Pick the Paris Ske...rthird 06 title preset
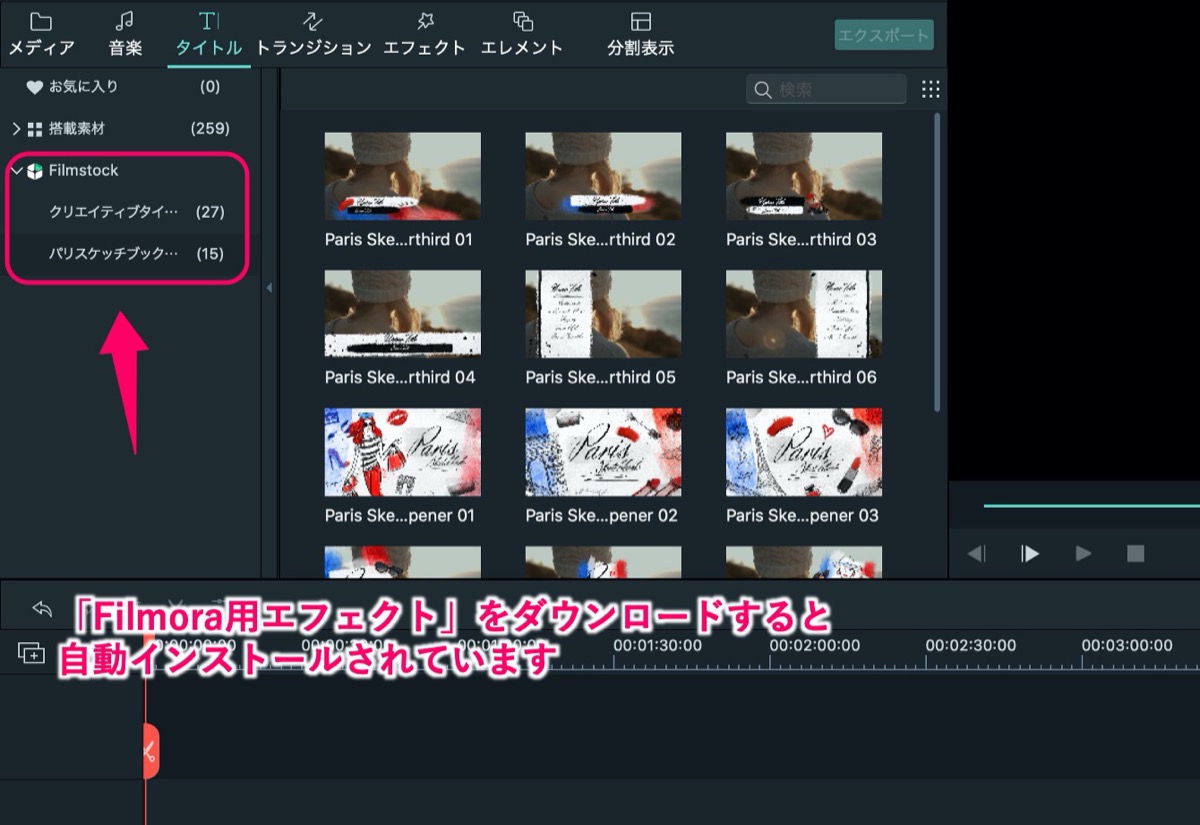The image size is (1200, 825). [x=804, y=314]
